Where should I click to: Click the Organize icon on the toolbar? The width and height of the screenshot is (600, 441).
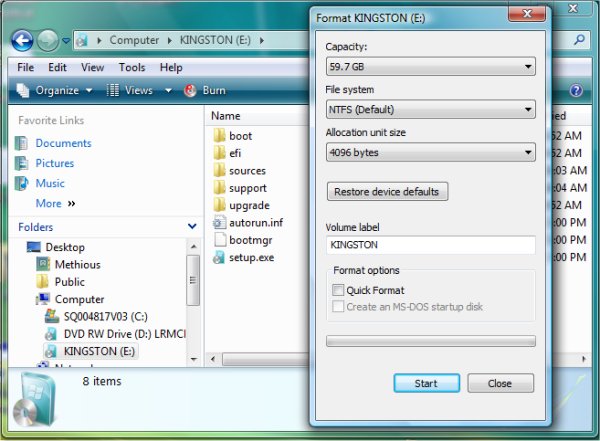pos(23,91)
